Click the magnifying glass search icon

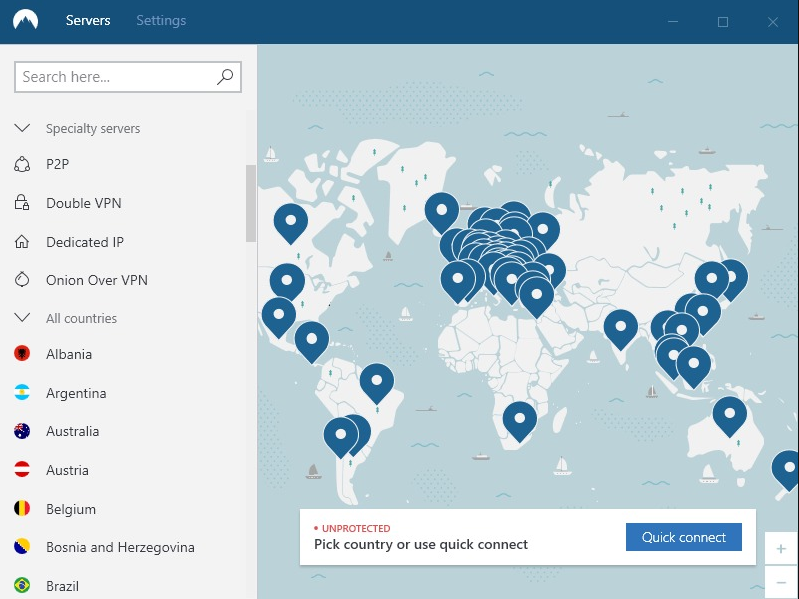(225, 77)
